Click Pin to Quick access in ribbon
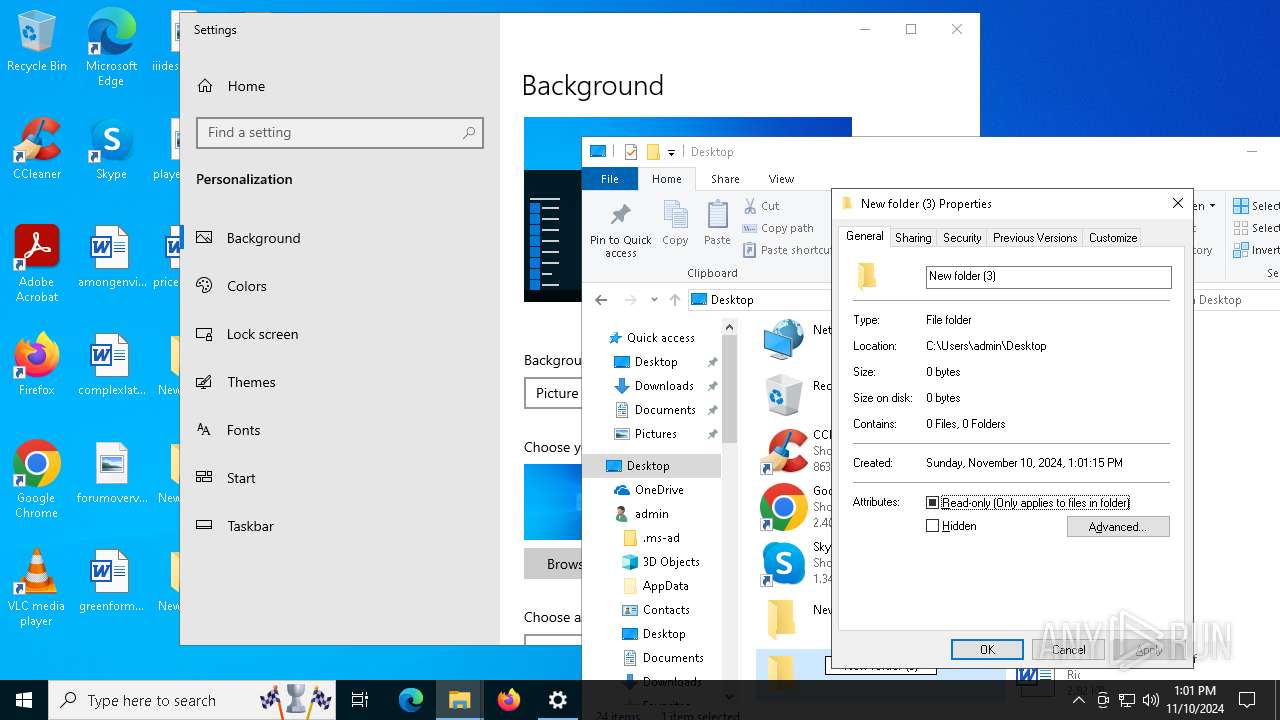 pyautogui.click(x=621, y=230)
